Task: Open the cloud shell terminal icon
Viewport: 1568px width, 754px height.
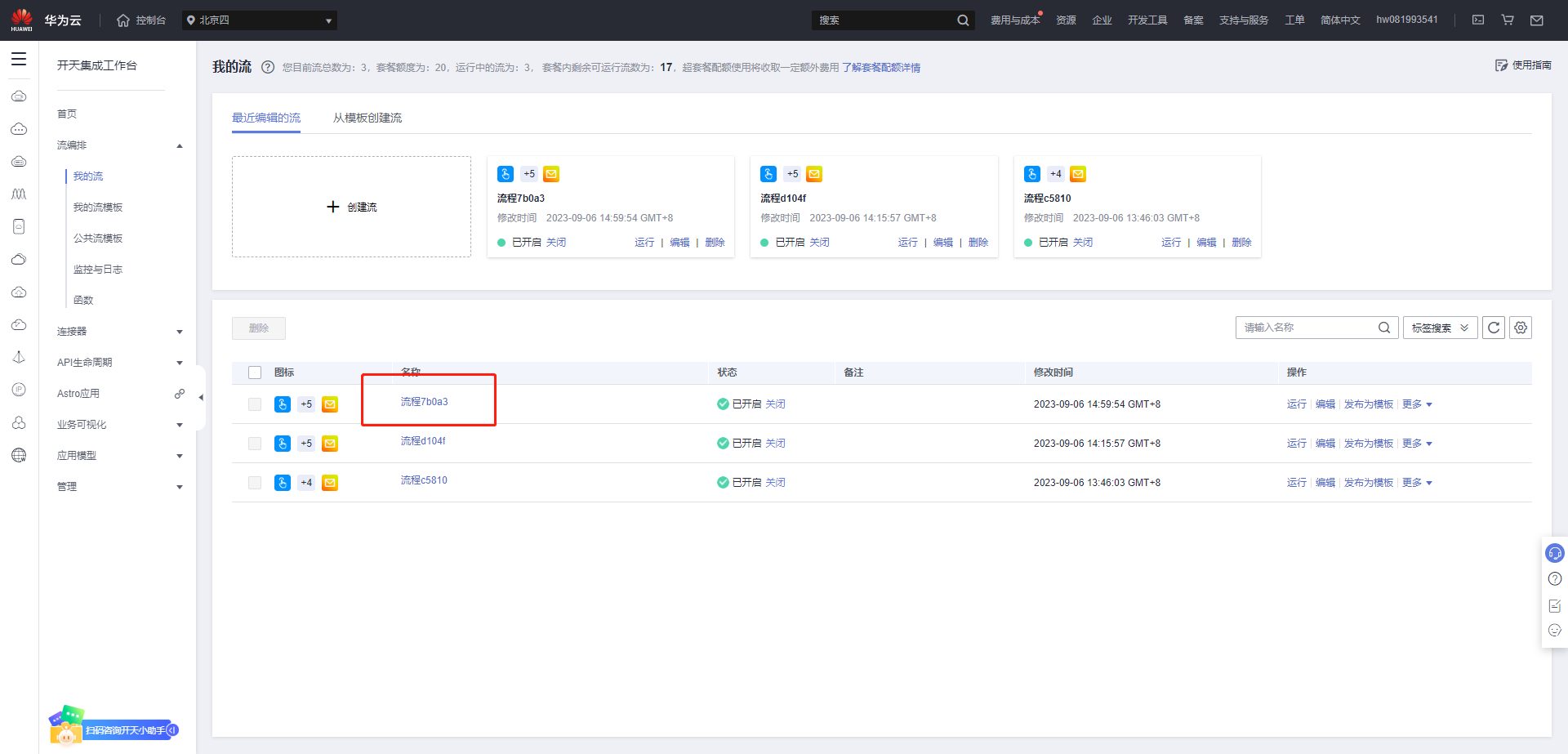Action: pyautogui.click(x=1478, y=20)
